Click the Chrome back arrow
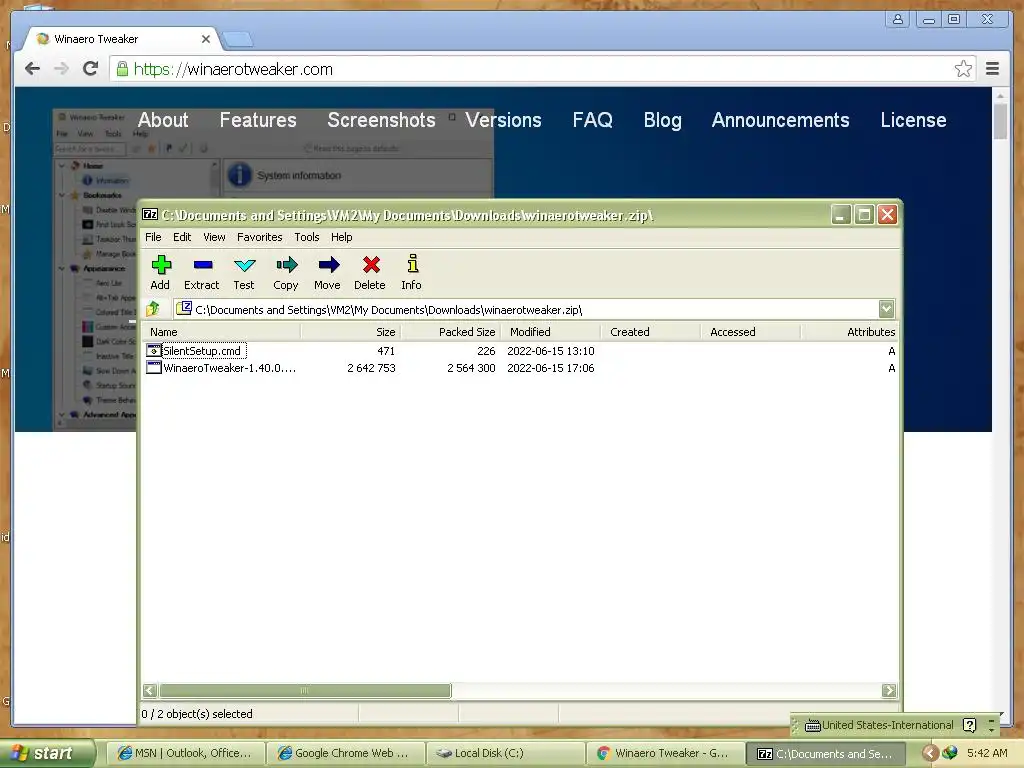The height and width of the screenshot is (768, 1024). pyautogui.click(x=32, y=69)
